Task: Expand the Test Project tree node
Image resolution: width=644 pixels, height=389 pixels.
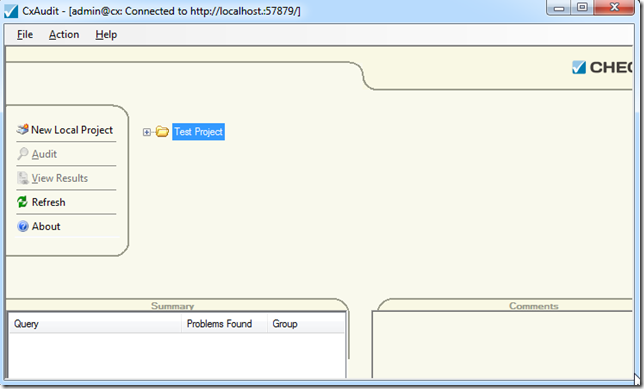Action: pyautogui.click(x=147, y=132)
